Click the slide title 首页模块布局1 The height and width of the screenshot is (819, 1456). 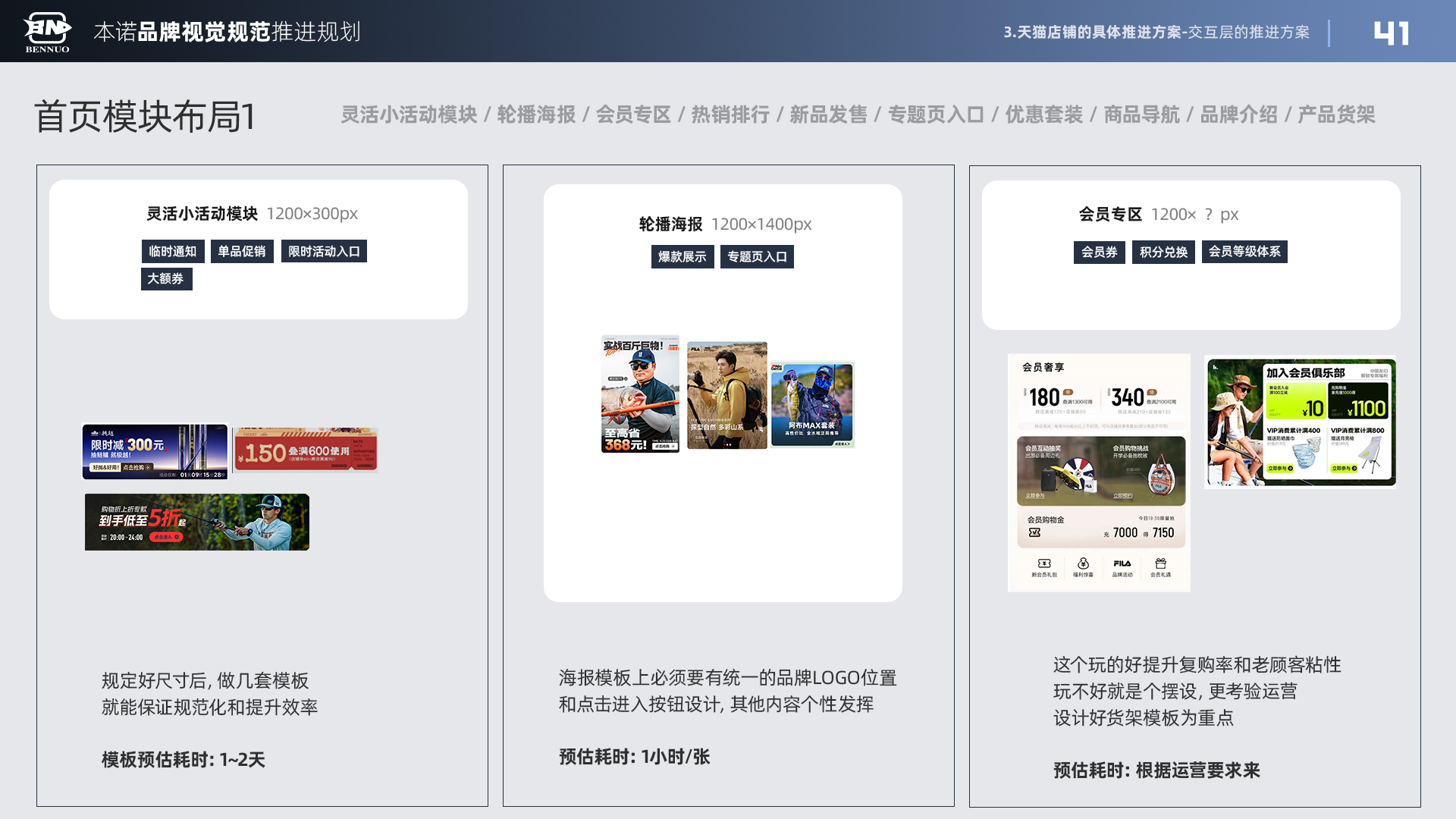point(144,117)
